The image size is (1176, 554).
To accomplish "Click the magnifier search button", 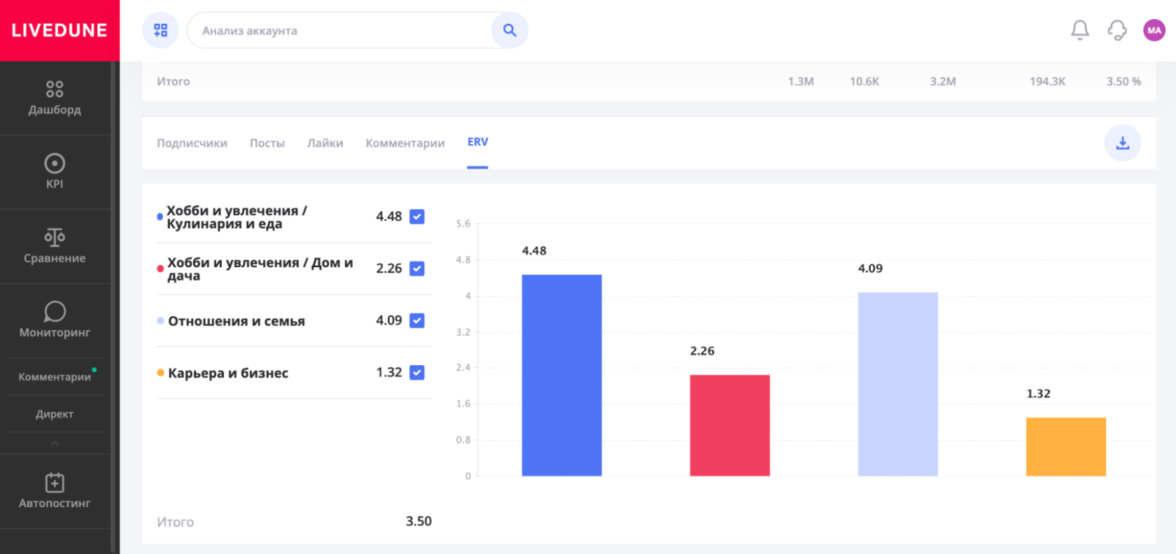I will pos(509,30).
